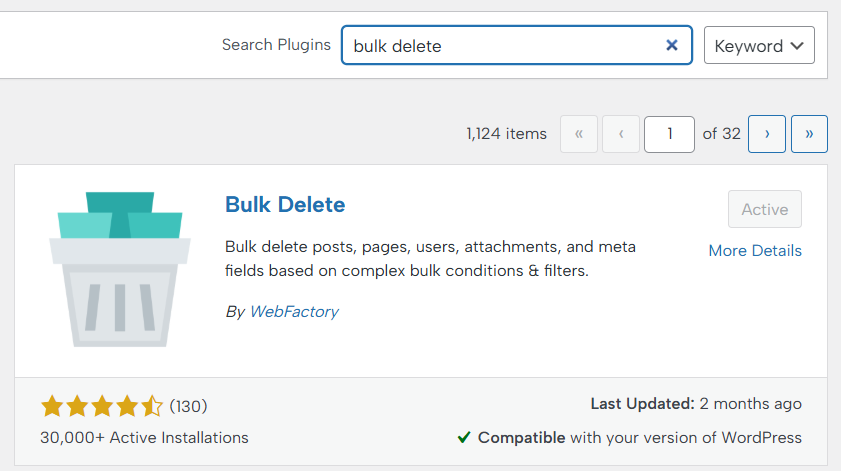Click the Search Plugins label
The image size is (841, 471).
coord(276,45)
